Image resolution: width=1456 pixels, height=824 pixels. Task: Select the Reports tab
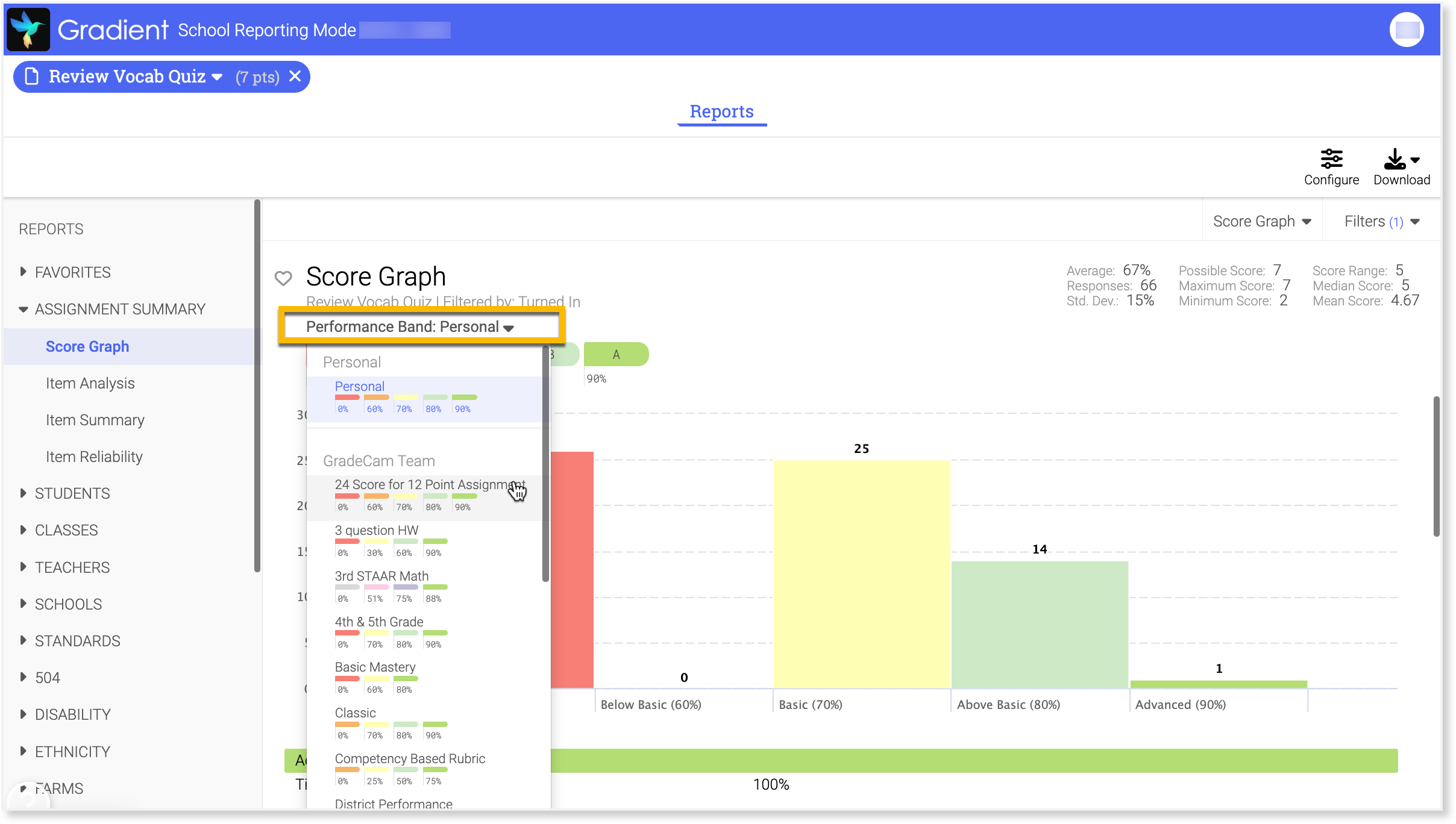click(721, 111)
